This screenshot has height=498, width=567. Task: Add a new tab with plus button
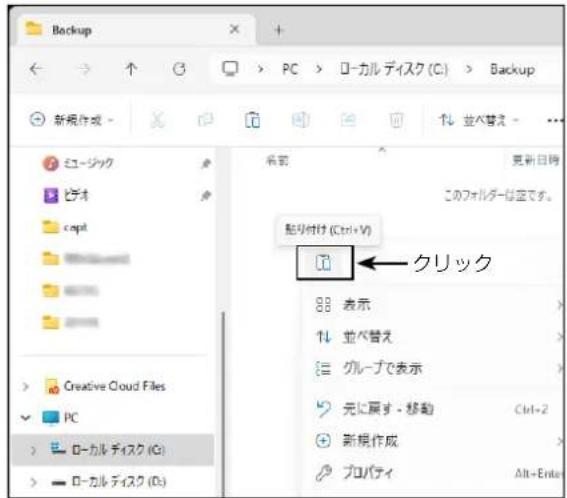pos(278,30)
